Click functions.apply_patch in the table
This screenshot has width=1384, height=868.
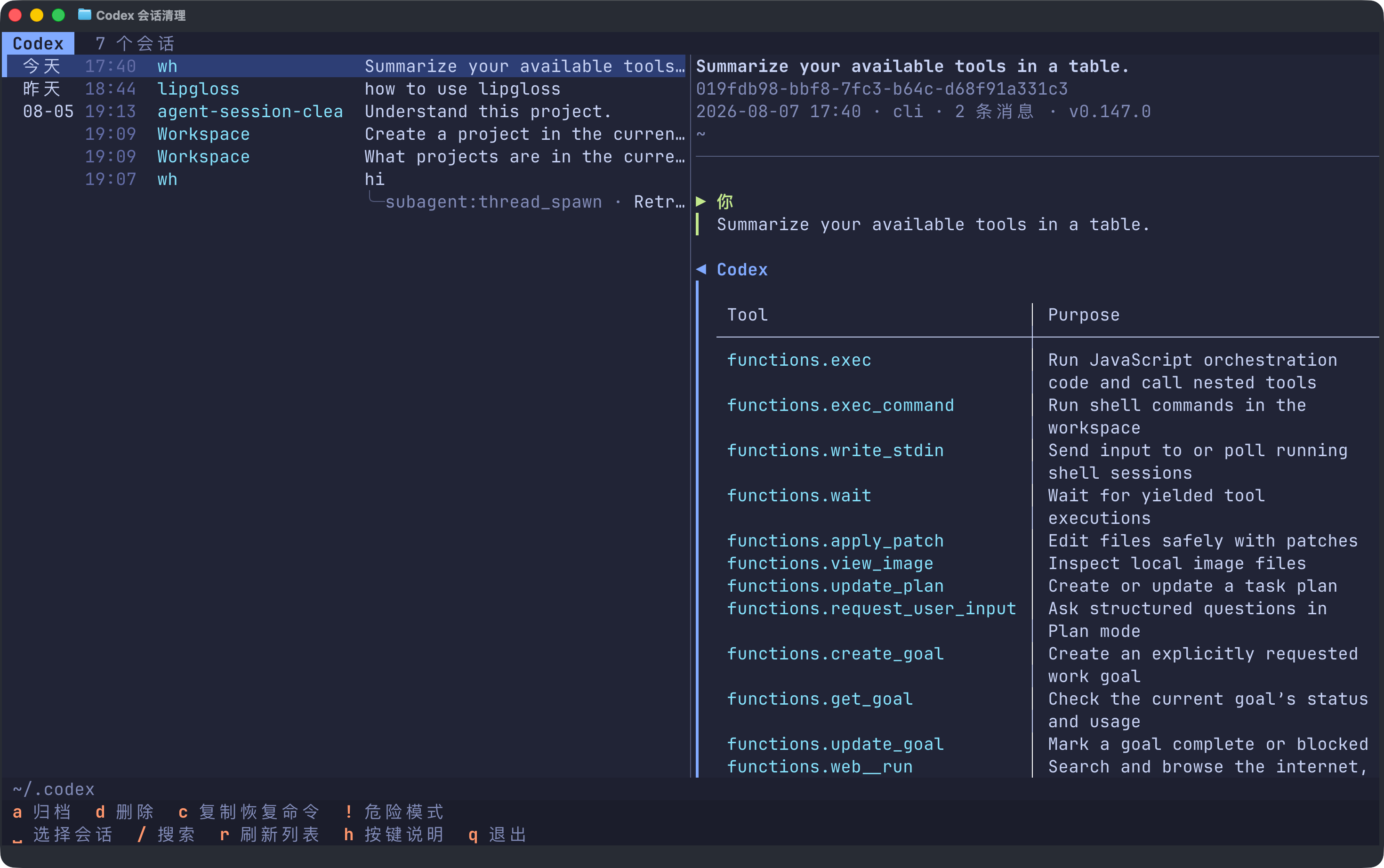click(x=835, y=541)
